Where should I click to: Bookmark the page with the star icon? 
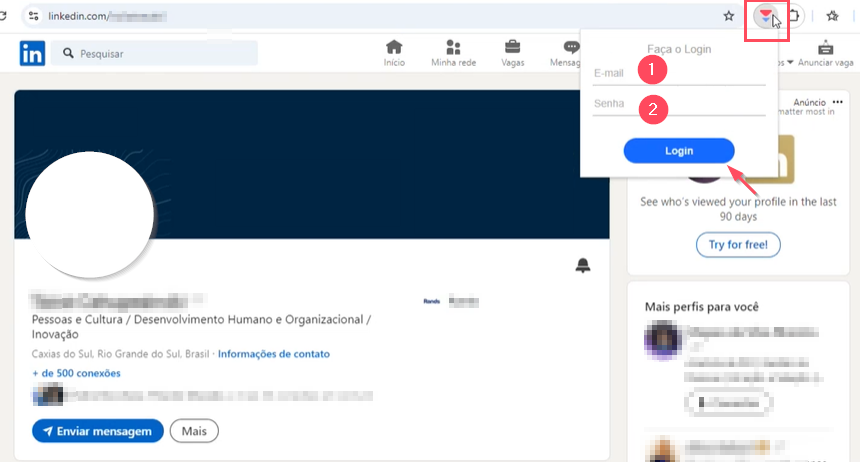click(728, 16)
